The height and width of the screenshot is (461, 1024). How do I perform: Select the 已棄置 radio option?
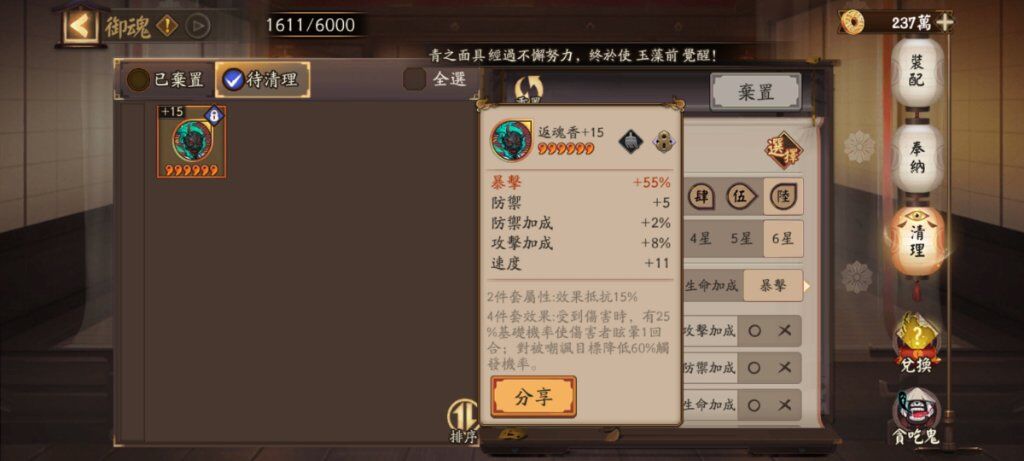[167, 80]
